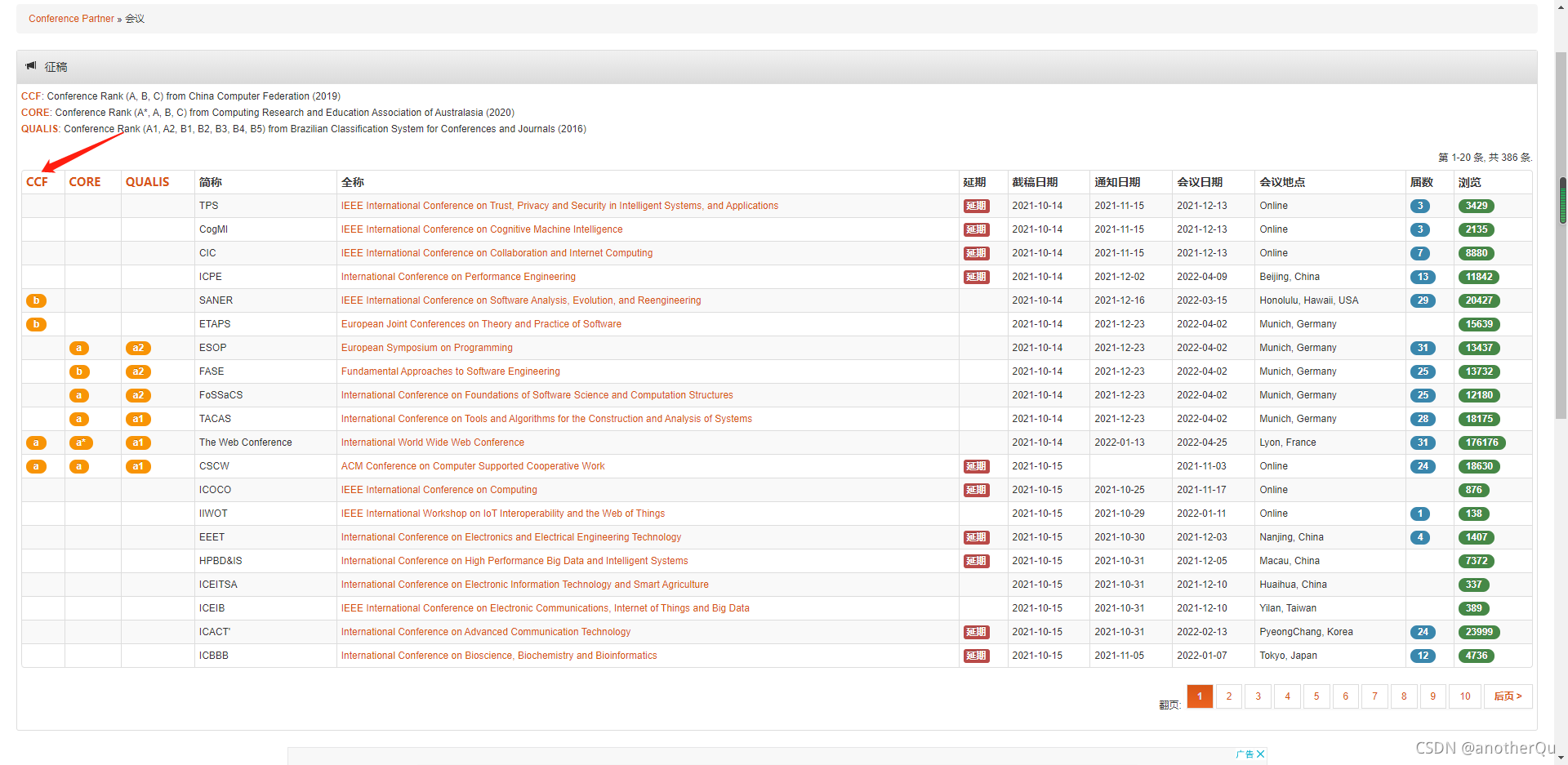Sort by QUALIS column header

(x=148, y=182)
